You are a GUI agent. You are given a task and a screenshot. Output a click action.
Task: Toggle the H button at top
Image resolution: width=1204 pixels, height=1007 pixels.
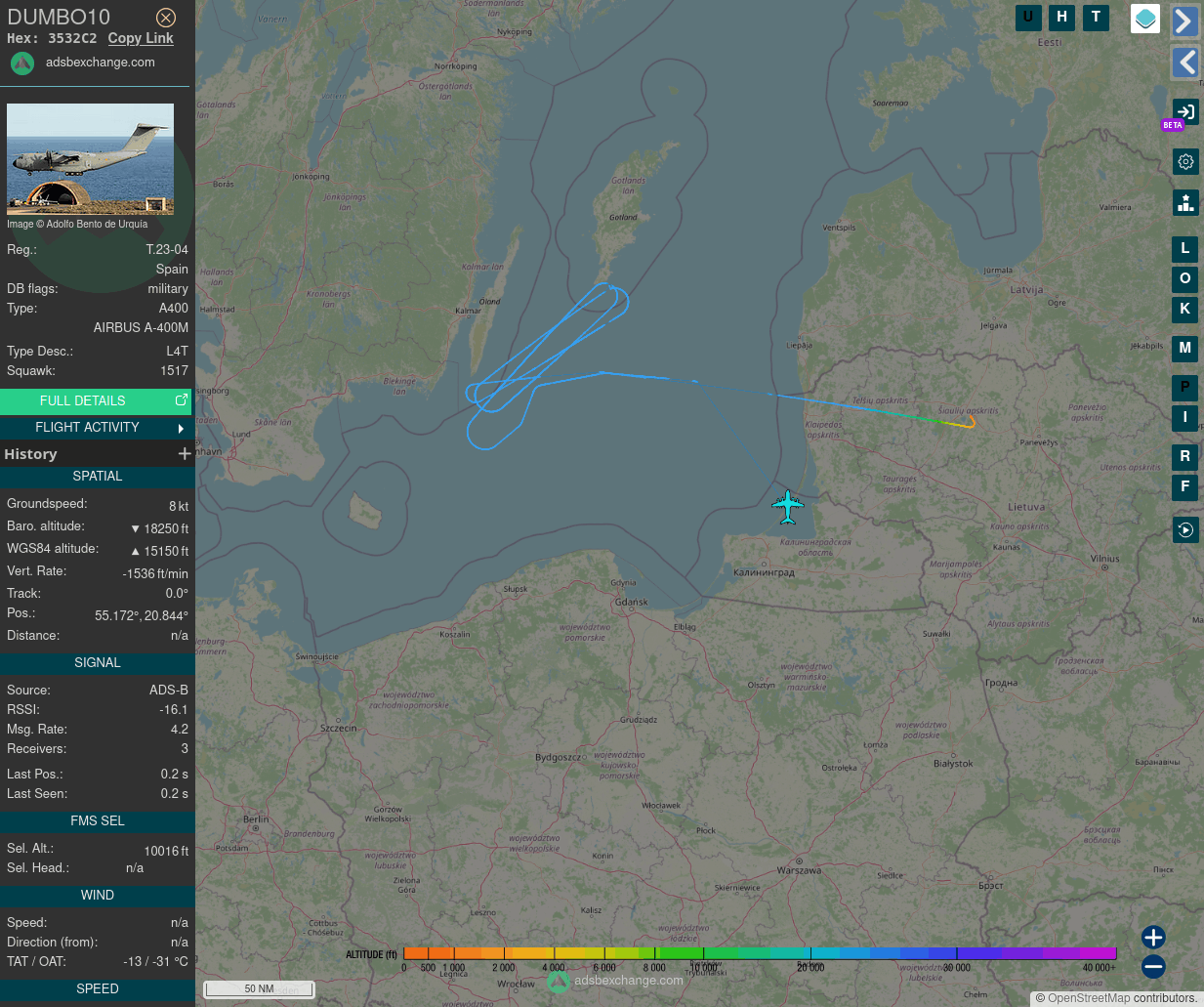(1061, 17)
